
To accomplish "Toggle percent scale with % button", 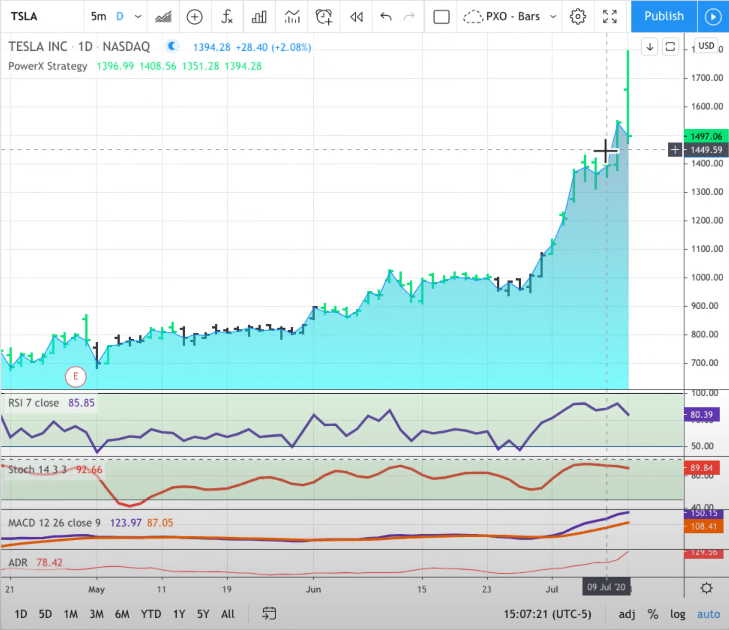I will (x=653, y=614).
